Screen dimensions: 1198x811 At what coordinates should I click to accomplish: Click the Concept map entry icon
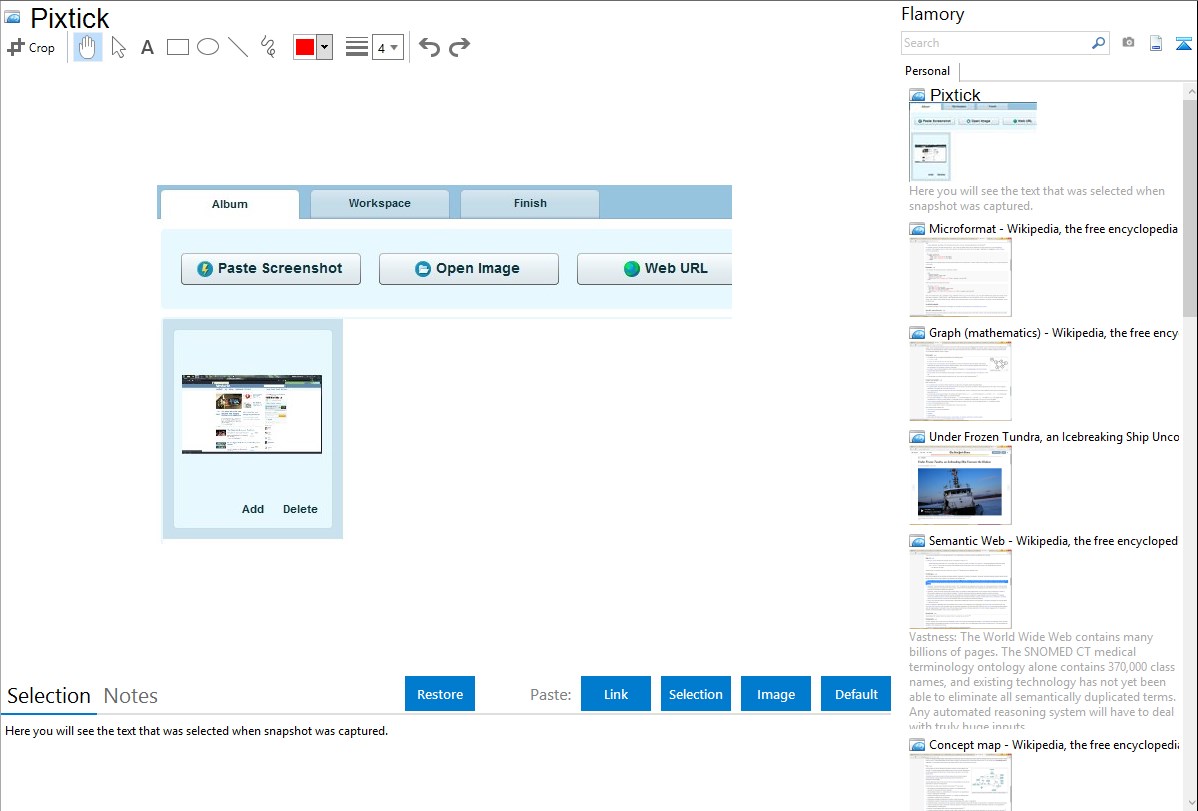[917, 745]
